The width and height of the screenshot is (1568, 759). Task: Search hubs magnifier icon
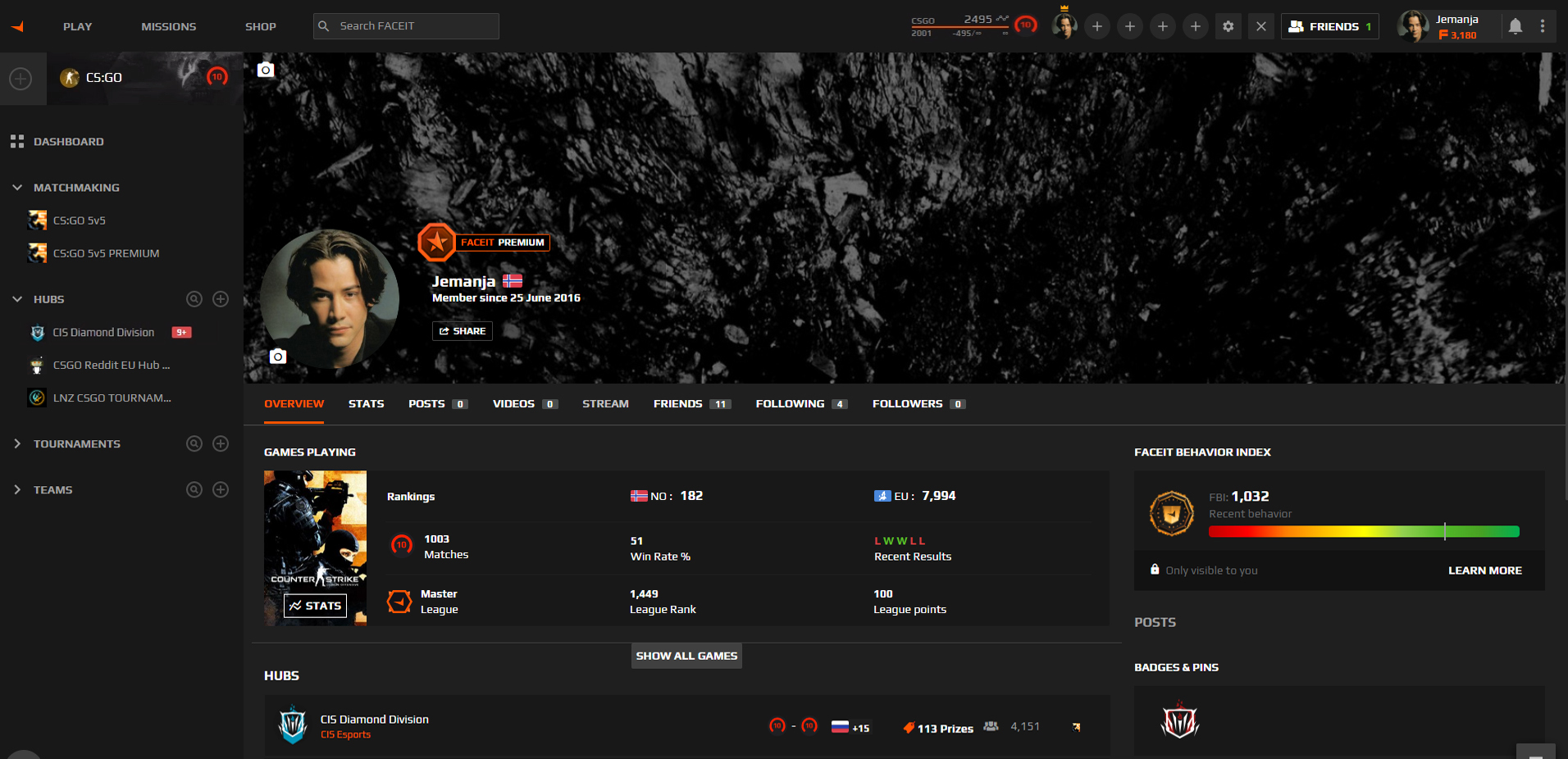[x=194, y=299]
